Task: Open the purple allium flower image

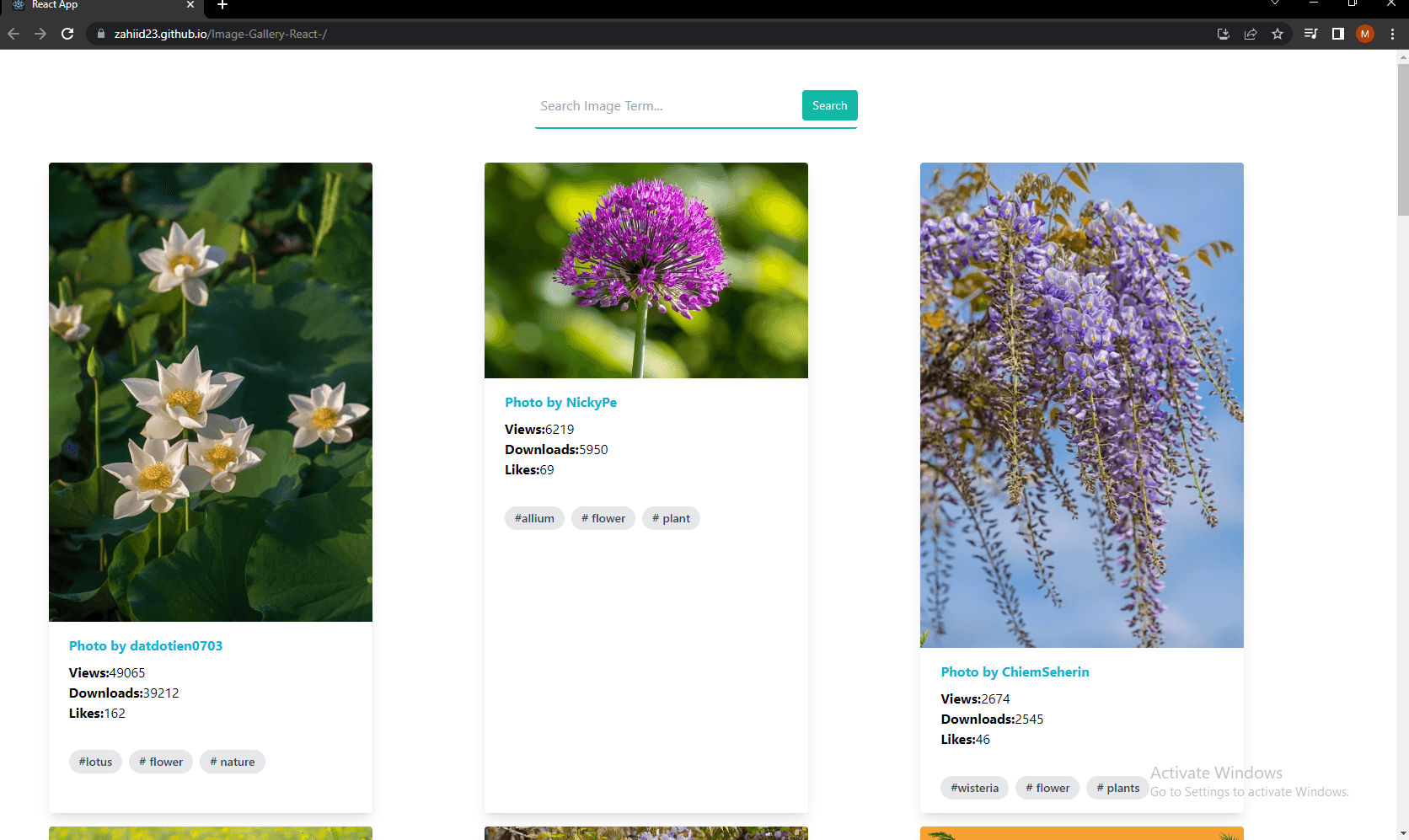Action: (x=646, y=270)
